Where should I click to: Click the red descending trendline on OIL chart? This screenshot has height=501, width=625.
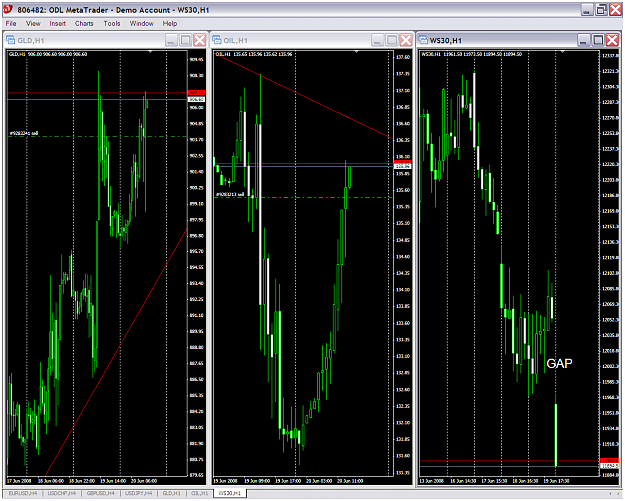(x=305, y=97)
